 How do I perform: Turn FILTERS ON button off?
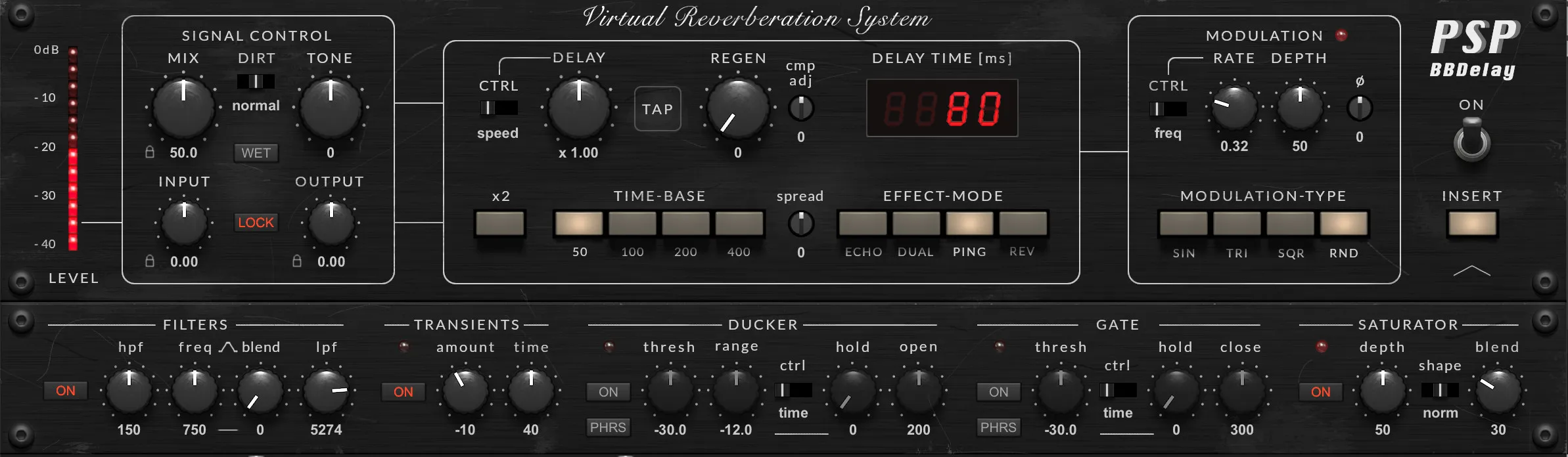tap(65, 391)
